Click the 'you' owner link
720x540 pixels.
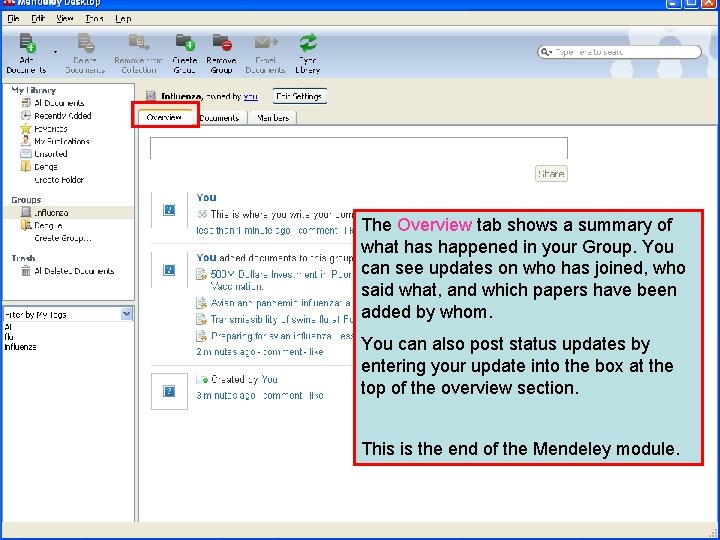[x=251, y=96]
